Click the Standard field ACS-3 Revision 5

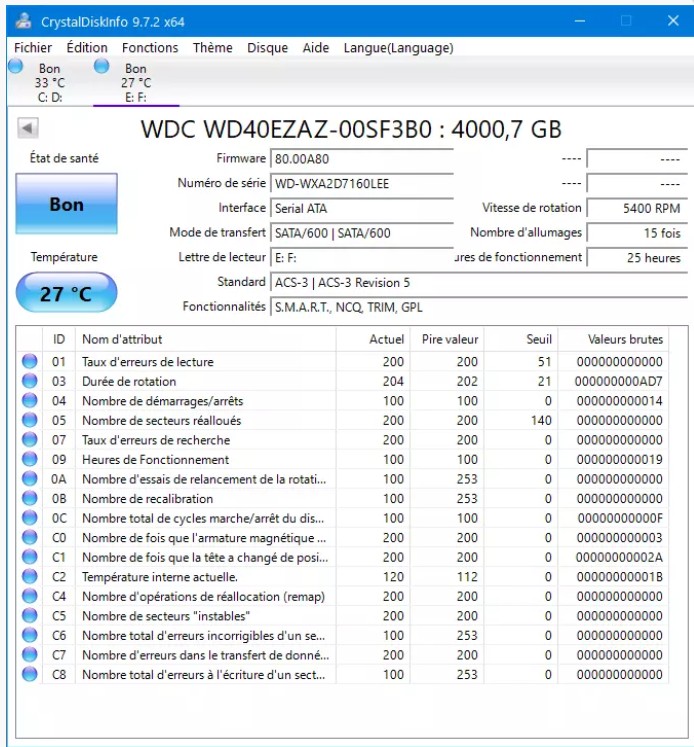click(x=479, y=283)
